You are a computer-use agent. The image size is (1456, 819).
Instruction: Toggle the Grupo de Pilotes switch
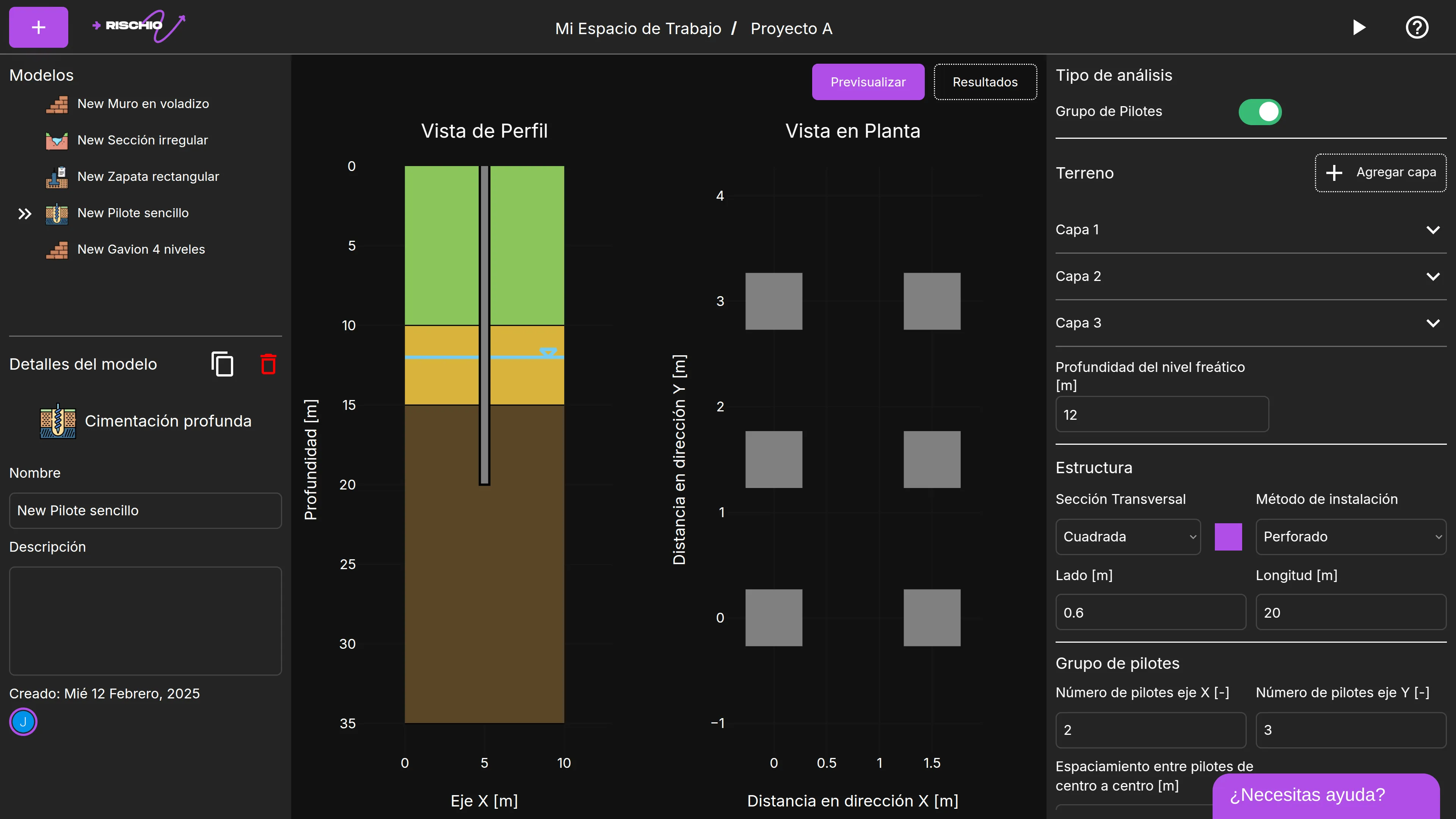[x=1259, y=112]
